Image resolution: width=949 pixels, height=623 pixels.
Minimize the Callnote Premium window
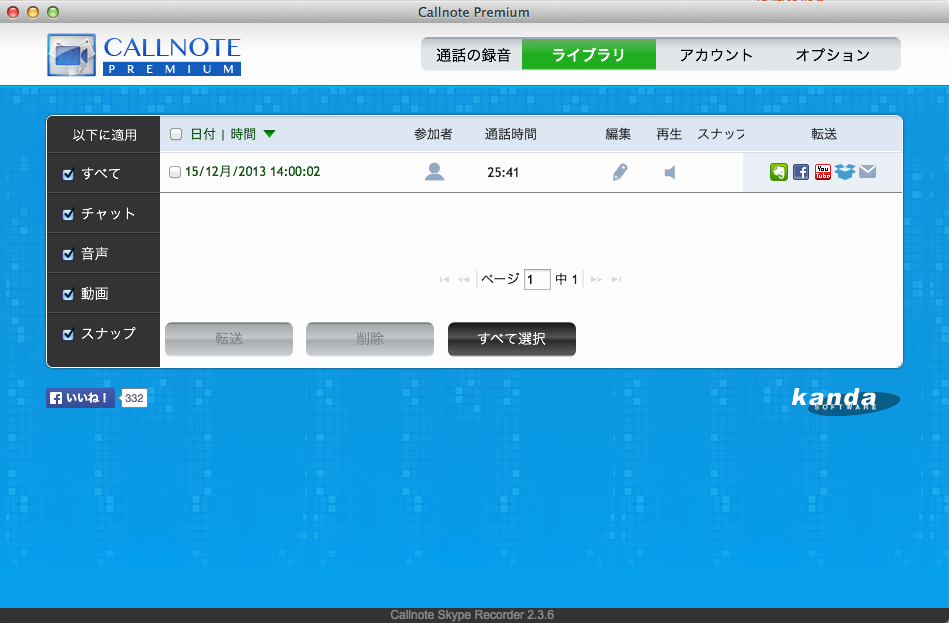(x=33, y=12)
